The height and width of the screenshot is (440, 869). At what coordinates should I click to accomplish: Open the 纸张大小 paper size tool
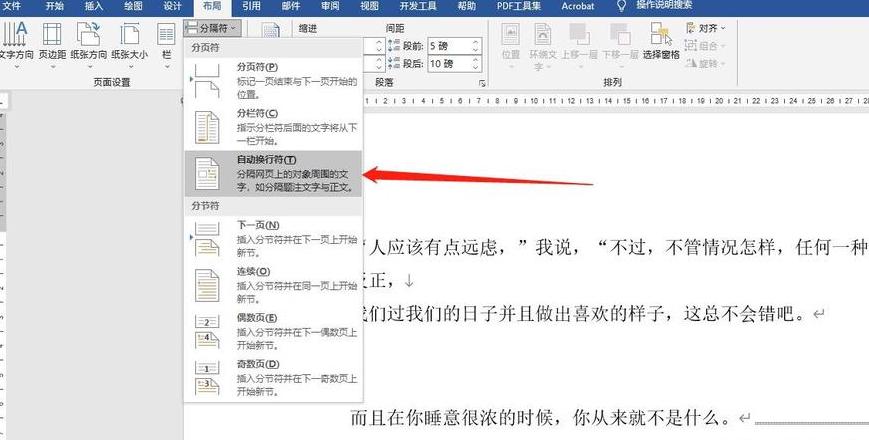(130, 43)
